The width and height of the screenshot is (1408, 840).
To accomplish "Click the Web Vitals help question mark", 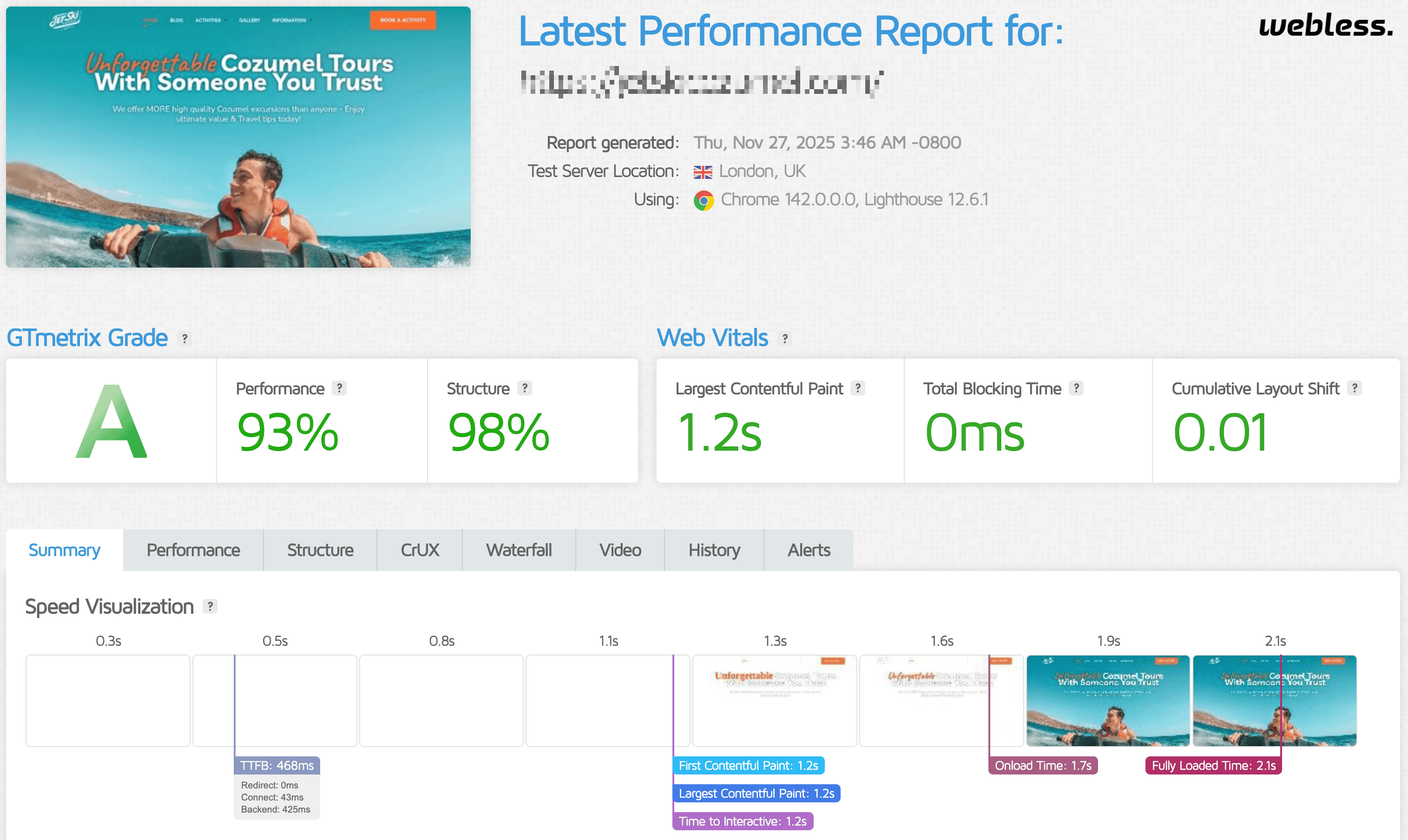I will pyautogui.click(x=785, y=339).
